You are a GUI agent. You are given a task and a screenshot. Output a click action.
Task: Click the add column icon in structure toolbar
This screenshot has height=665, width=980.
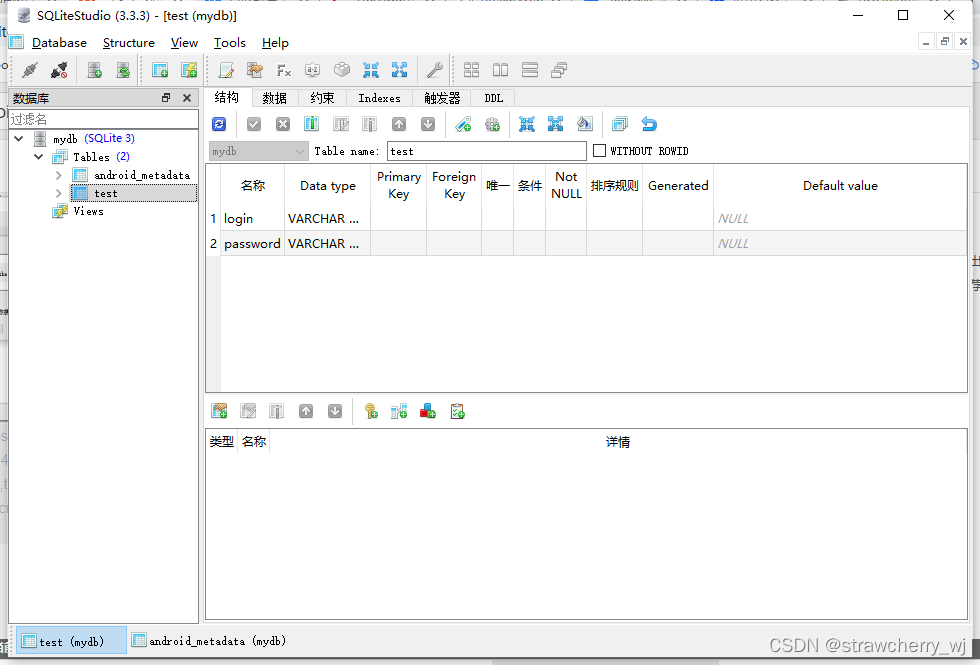point(311,124)
